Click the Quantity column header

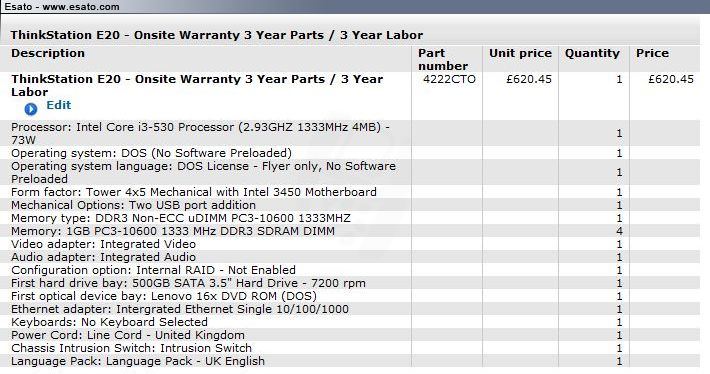click(592, 53)
